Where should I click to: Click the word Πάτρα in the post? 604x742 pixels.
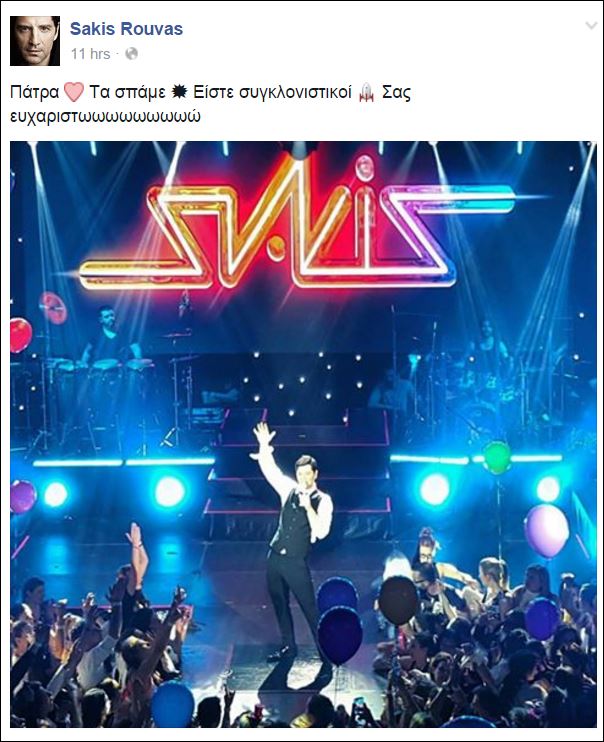click(x=35, y=92)
